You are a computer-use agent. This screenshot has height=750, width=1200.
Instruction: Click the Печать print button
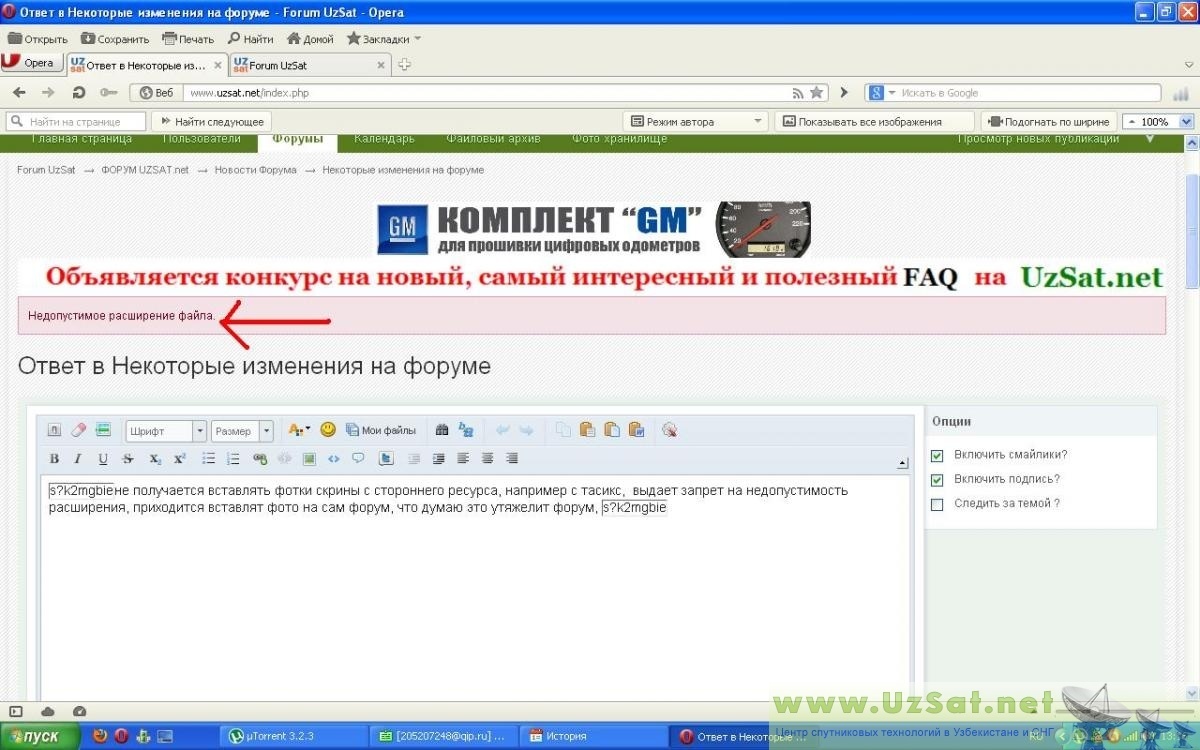tap(188, 39)
